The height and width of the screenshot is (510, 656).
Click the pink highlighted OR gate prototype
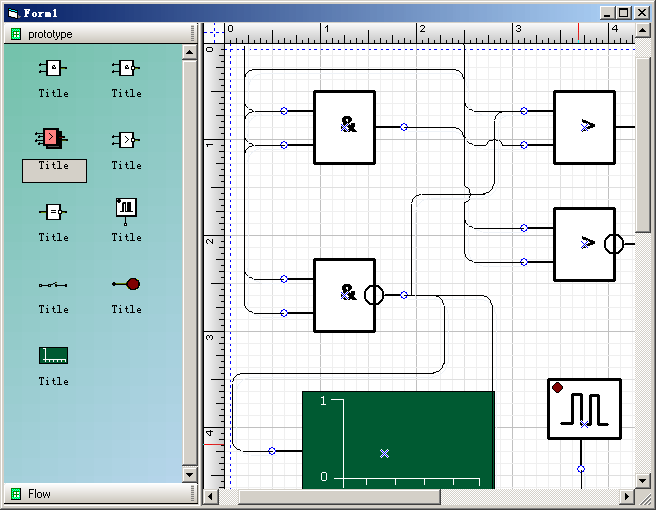click(x=53, y=137)
